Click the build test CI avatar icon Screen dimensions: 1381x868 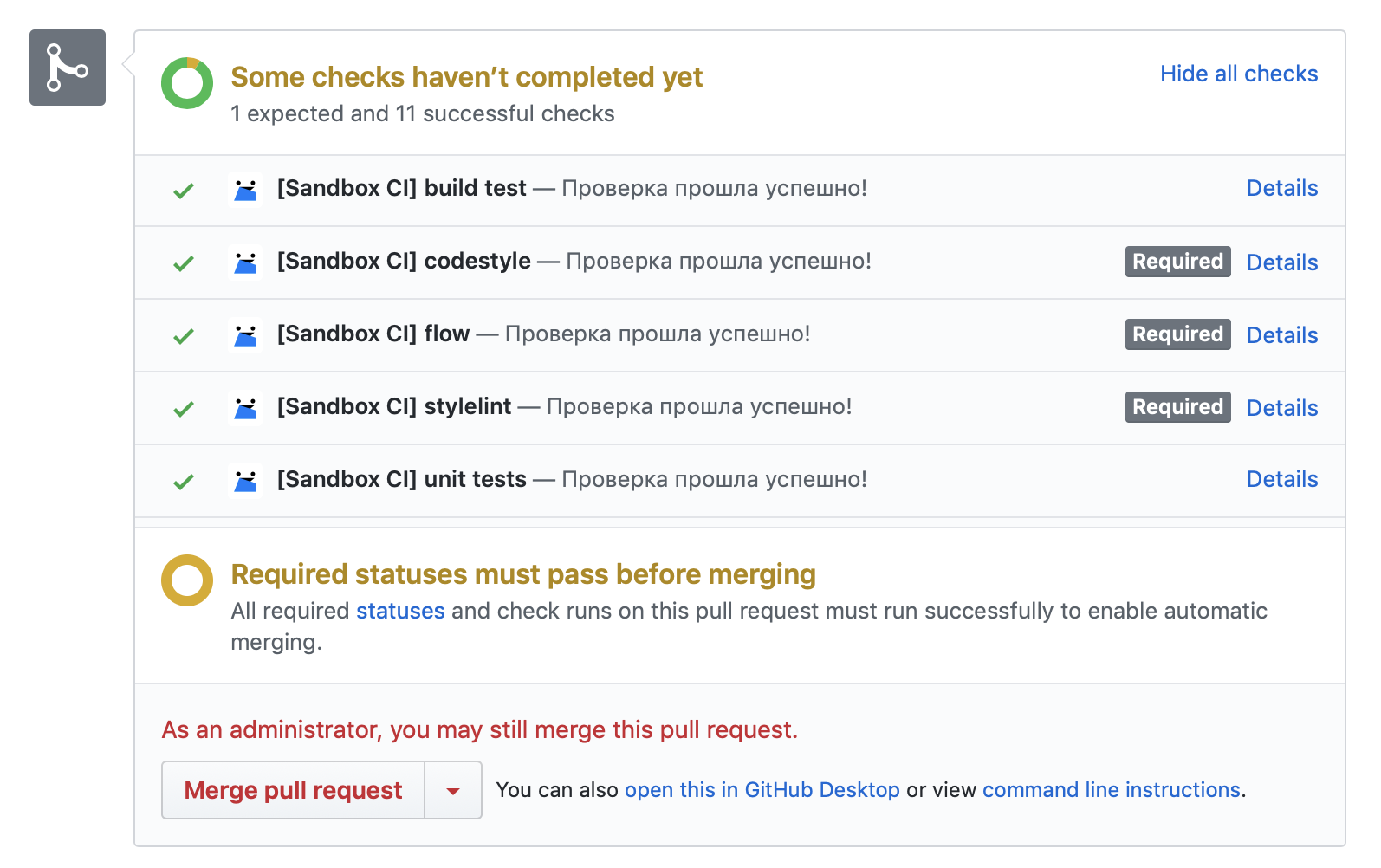click(246, 189)
